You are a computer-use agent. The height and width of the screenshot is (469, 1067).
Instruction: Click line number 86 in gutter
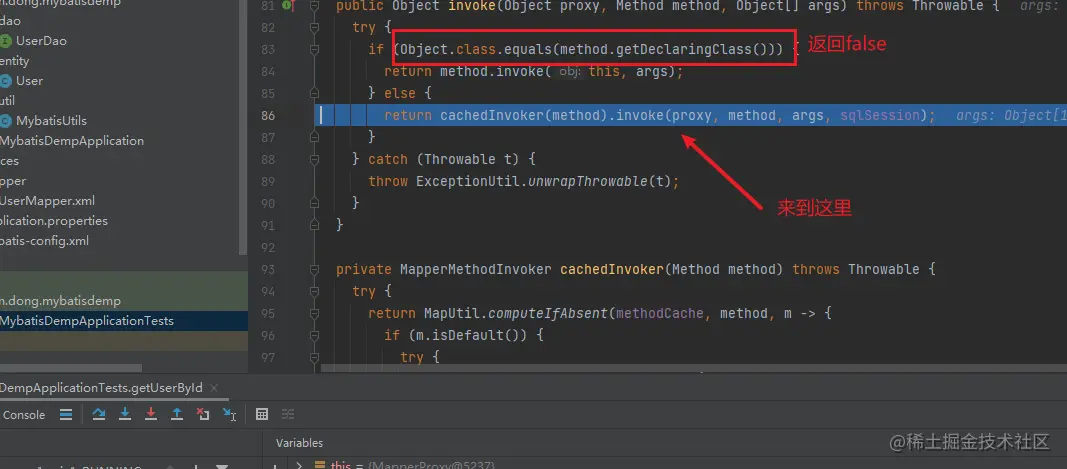tap(267, 116)
